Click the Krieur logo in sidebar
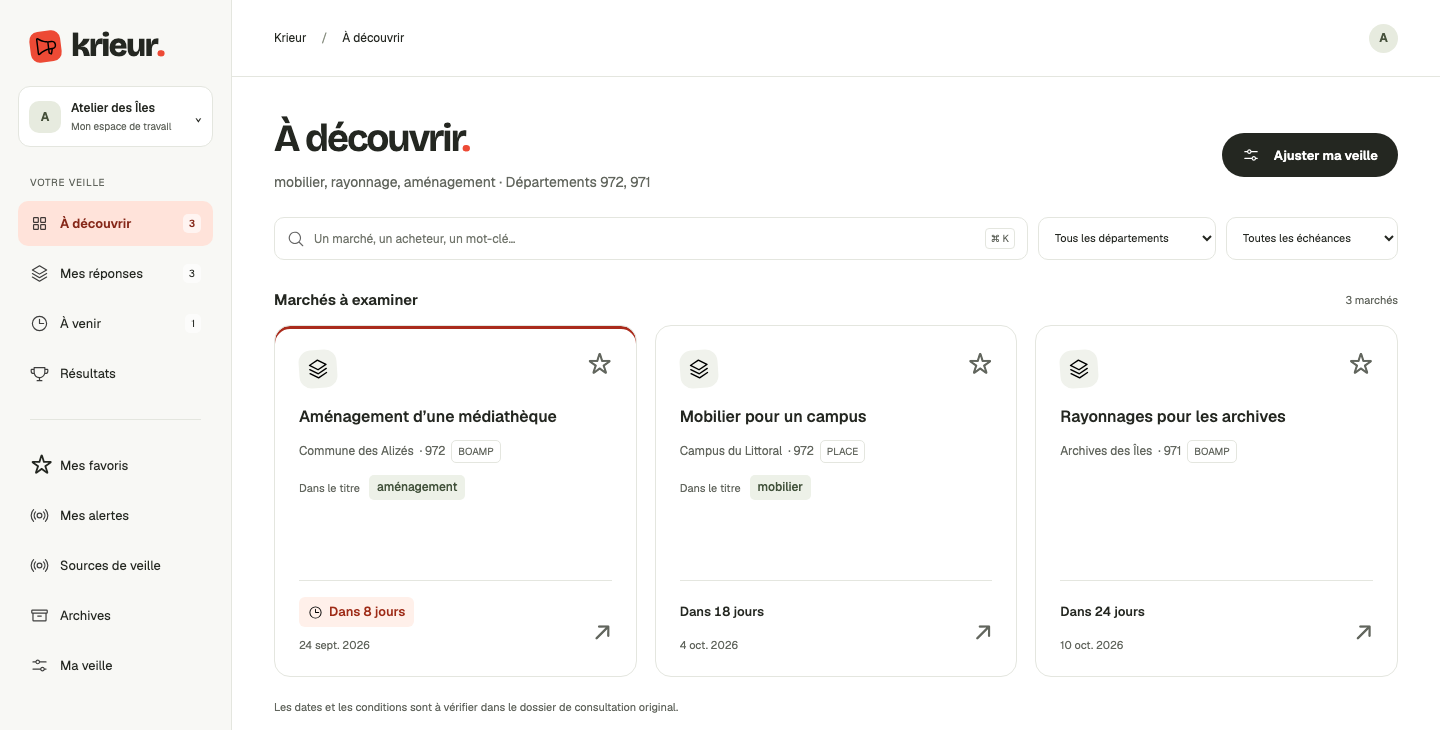This screenshot has width=1440, height=730. tap(97, 46)
